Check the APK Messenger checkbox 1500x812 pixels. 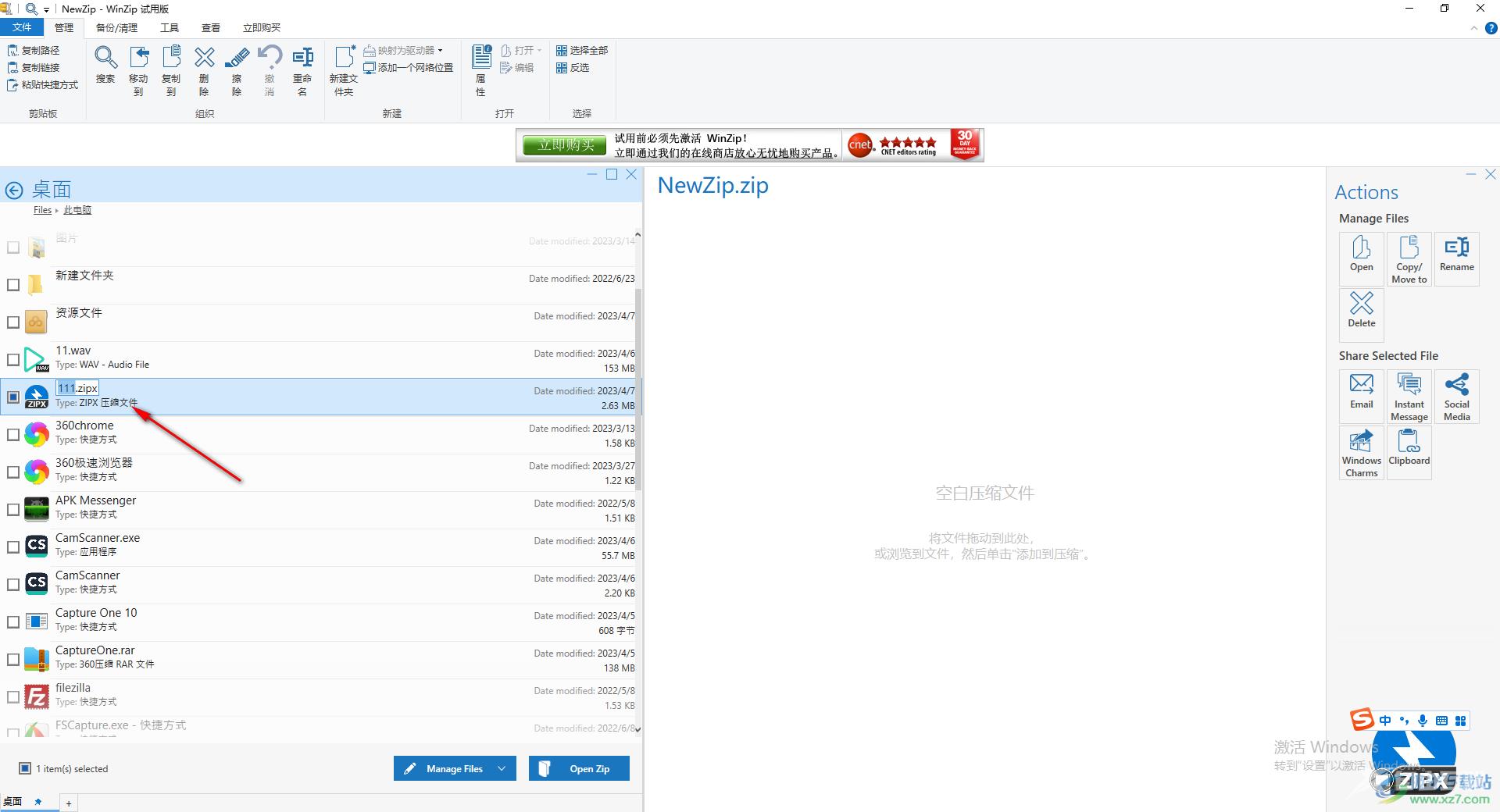pyautogui.click(x=13, y=510)
